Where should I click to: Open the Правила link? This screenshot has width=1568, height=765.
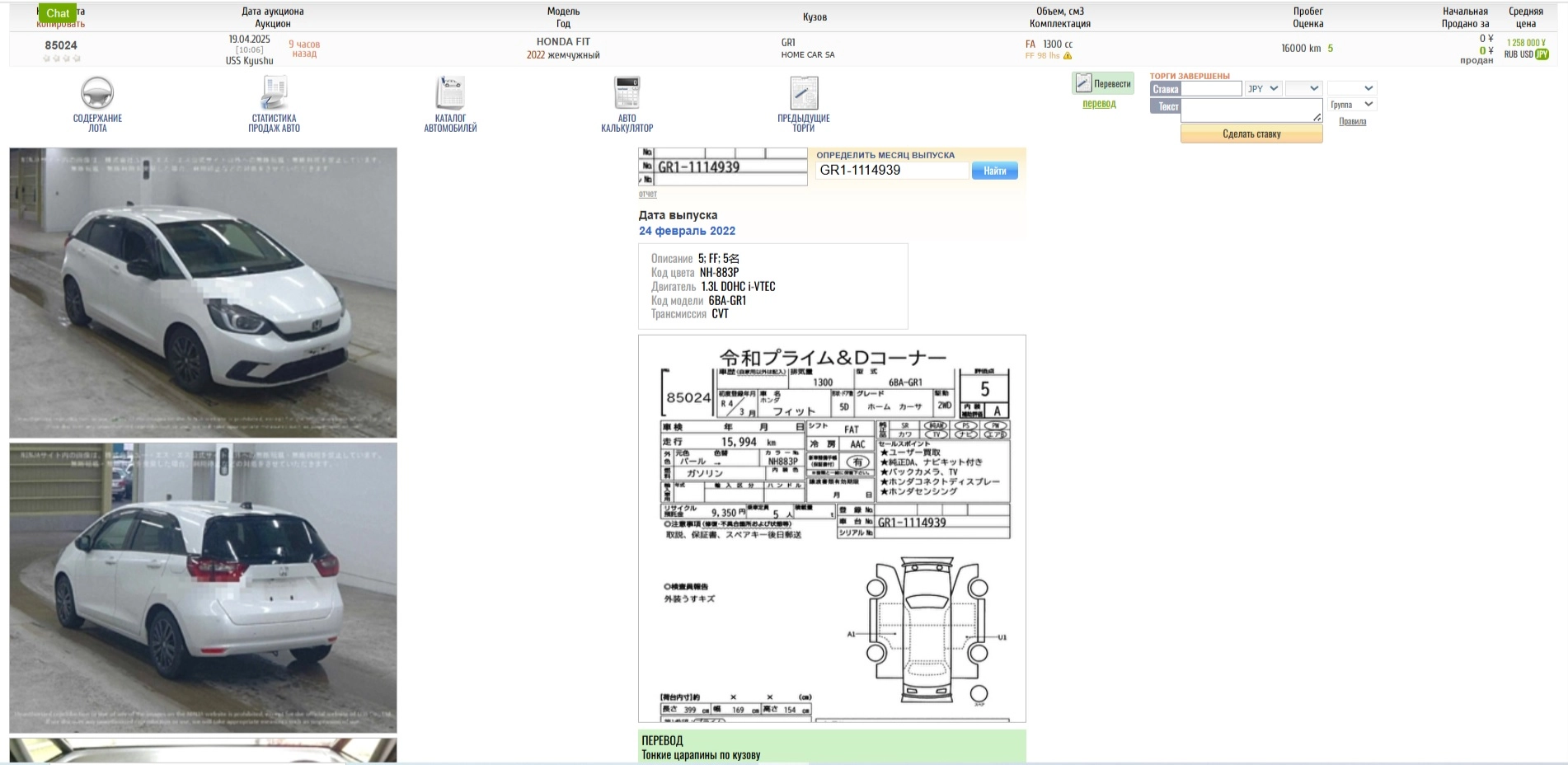click(x=1352, y=121)
